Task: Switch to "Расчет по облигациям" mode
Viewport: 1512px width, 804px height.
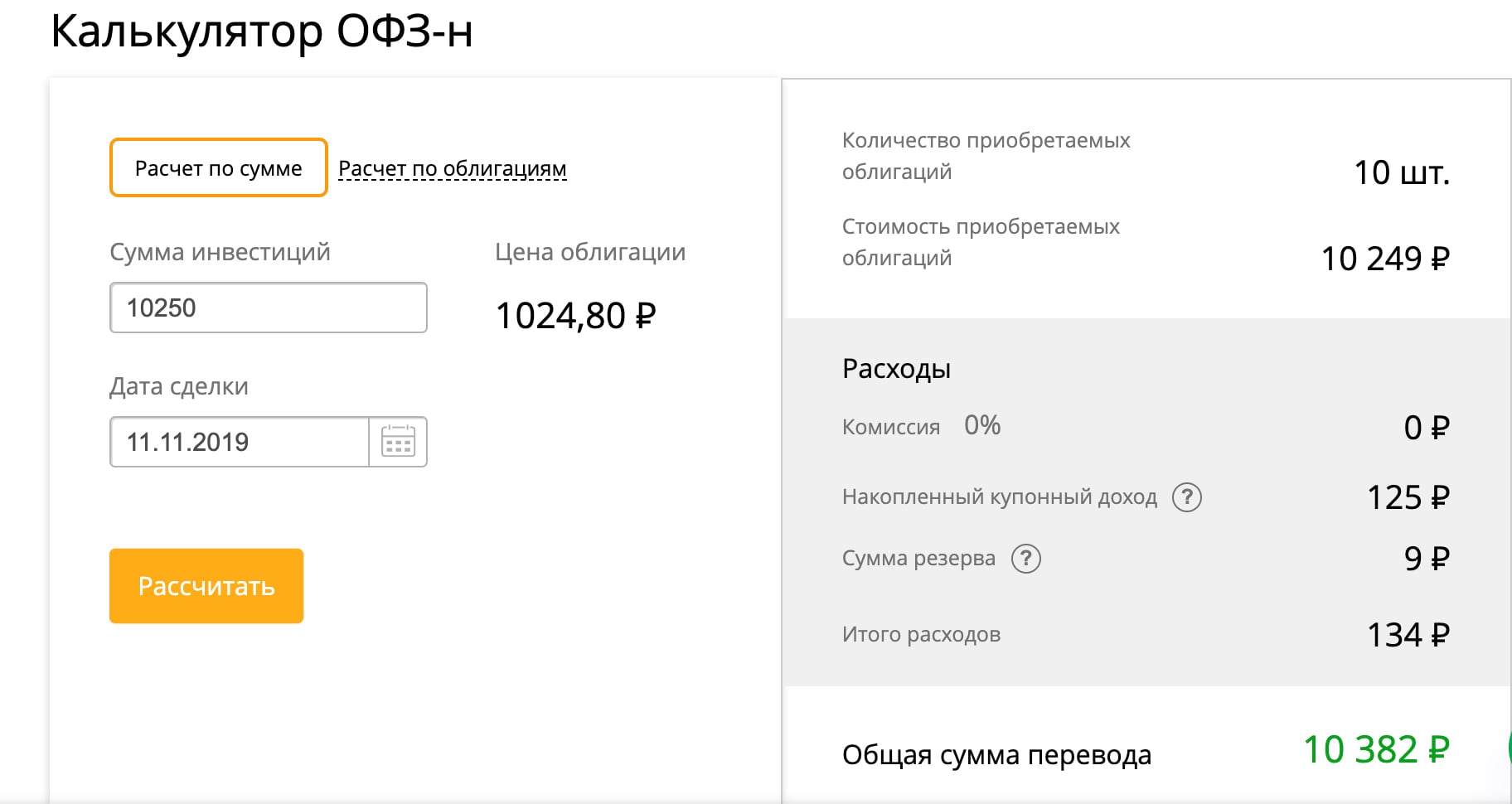Action: 451,167
